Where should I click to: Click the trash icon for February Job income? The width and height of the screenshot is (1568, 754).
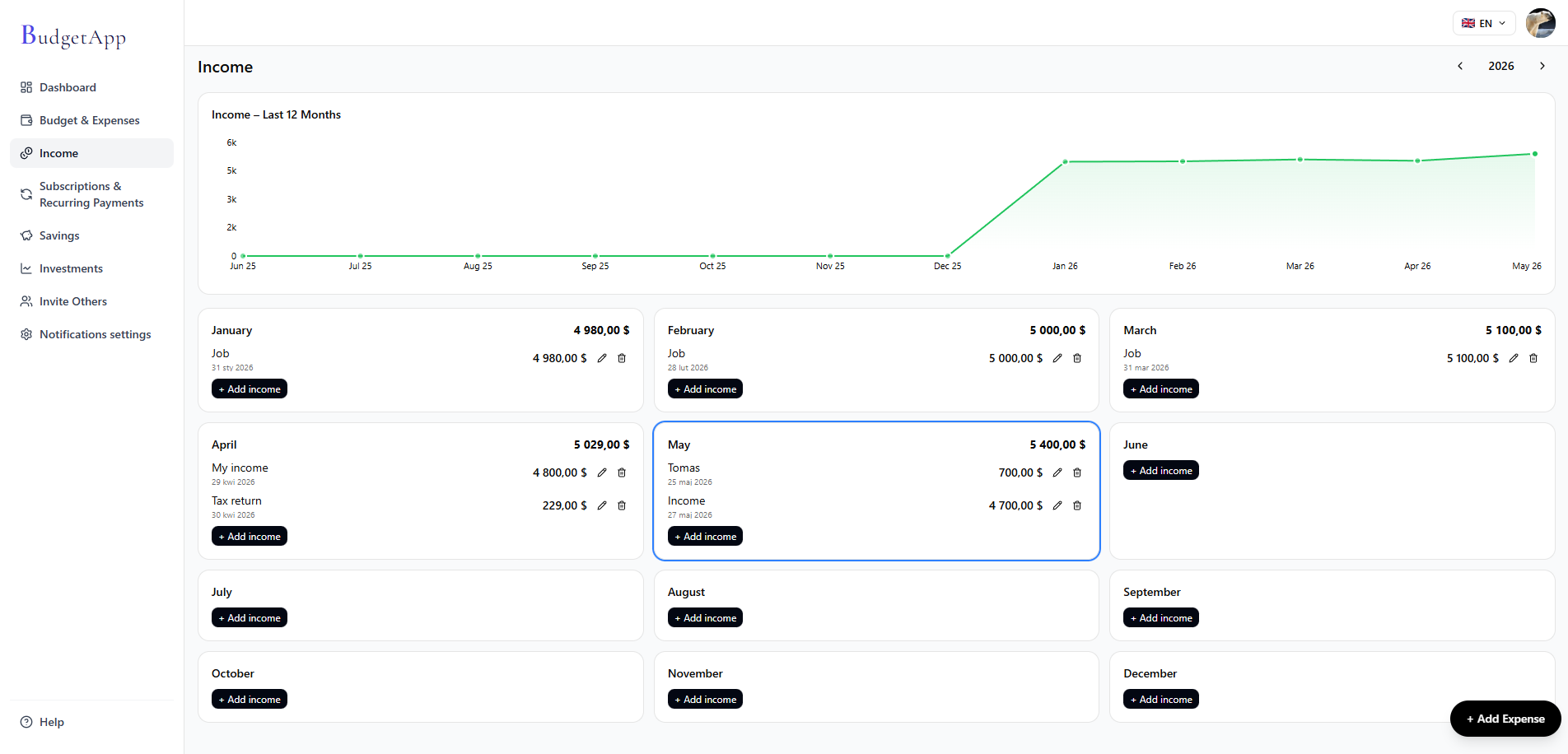pyautogui.click(x=1077, y=358)
